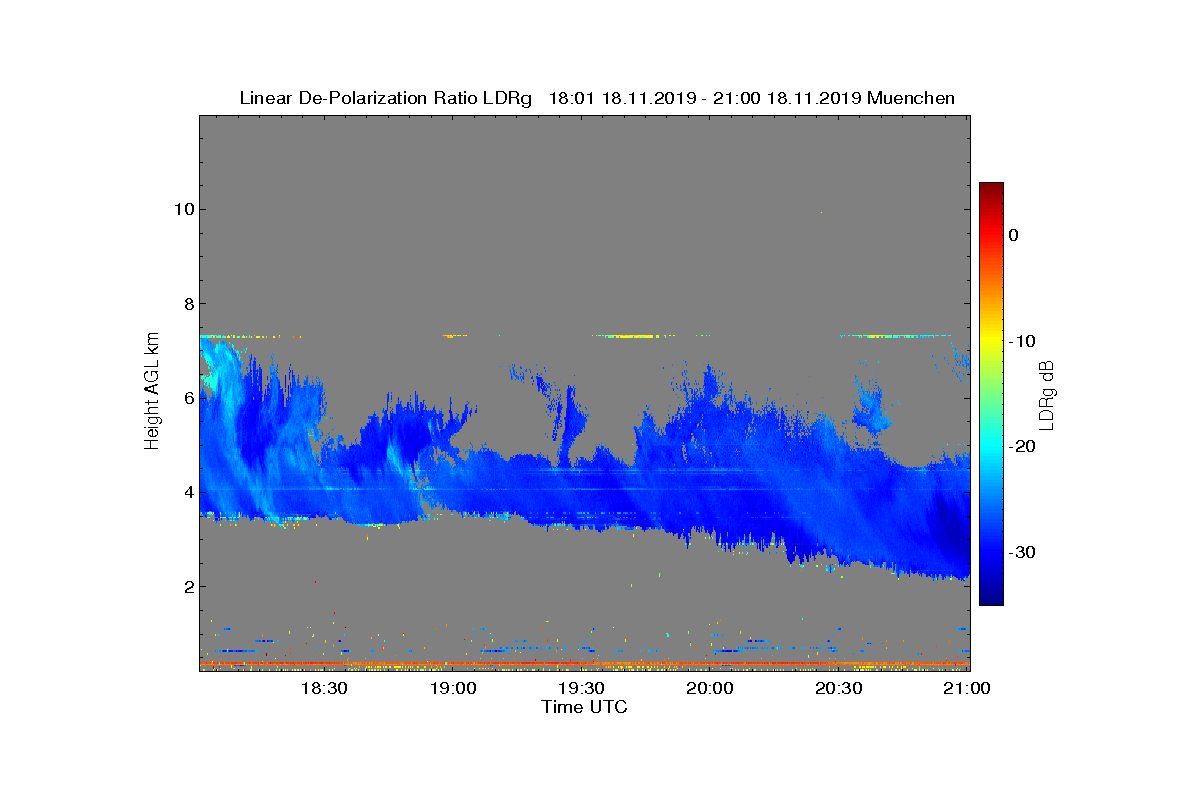Click the LDRg color scale bar
Viewport: 1200px width, 800px height.
tap(991, 394)
